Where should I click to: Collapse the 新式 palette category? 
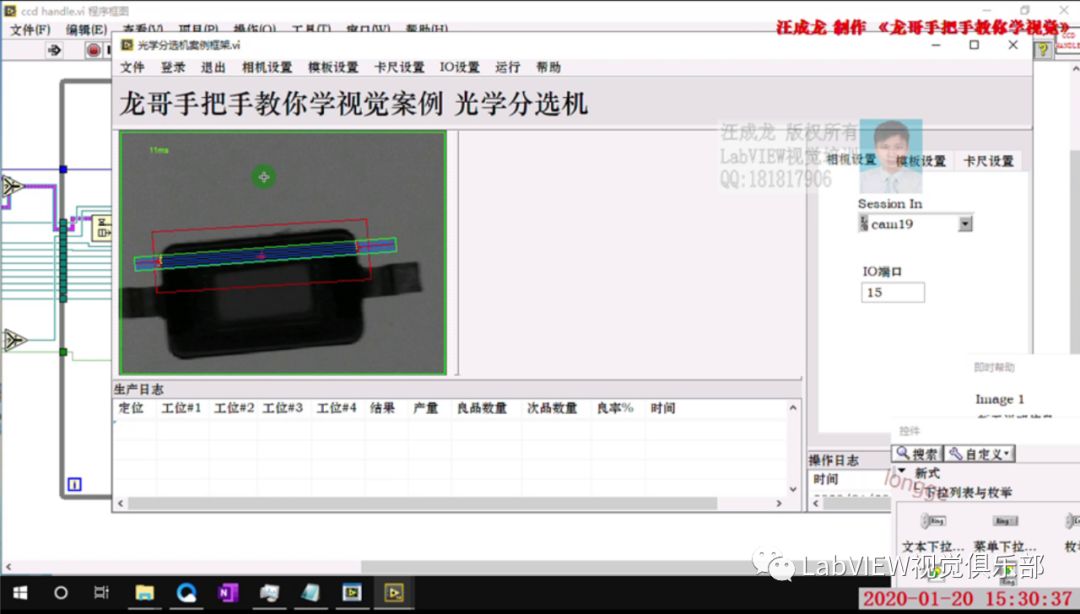[x=902, y=471]
